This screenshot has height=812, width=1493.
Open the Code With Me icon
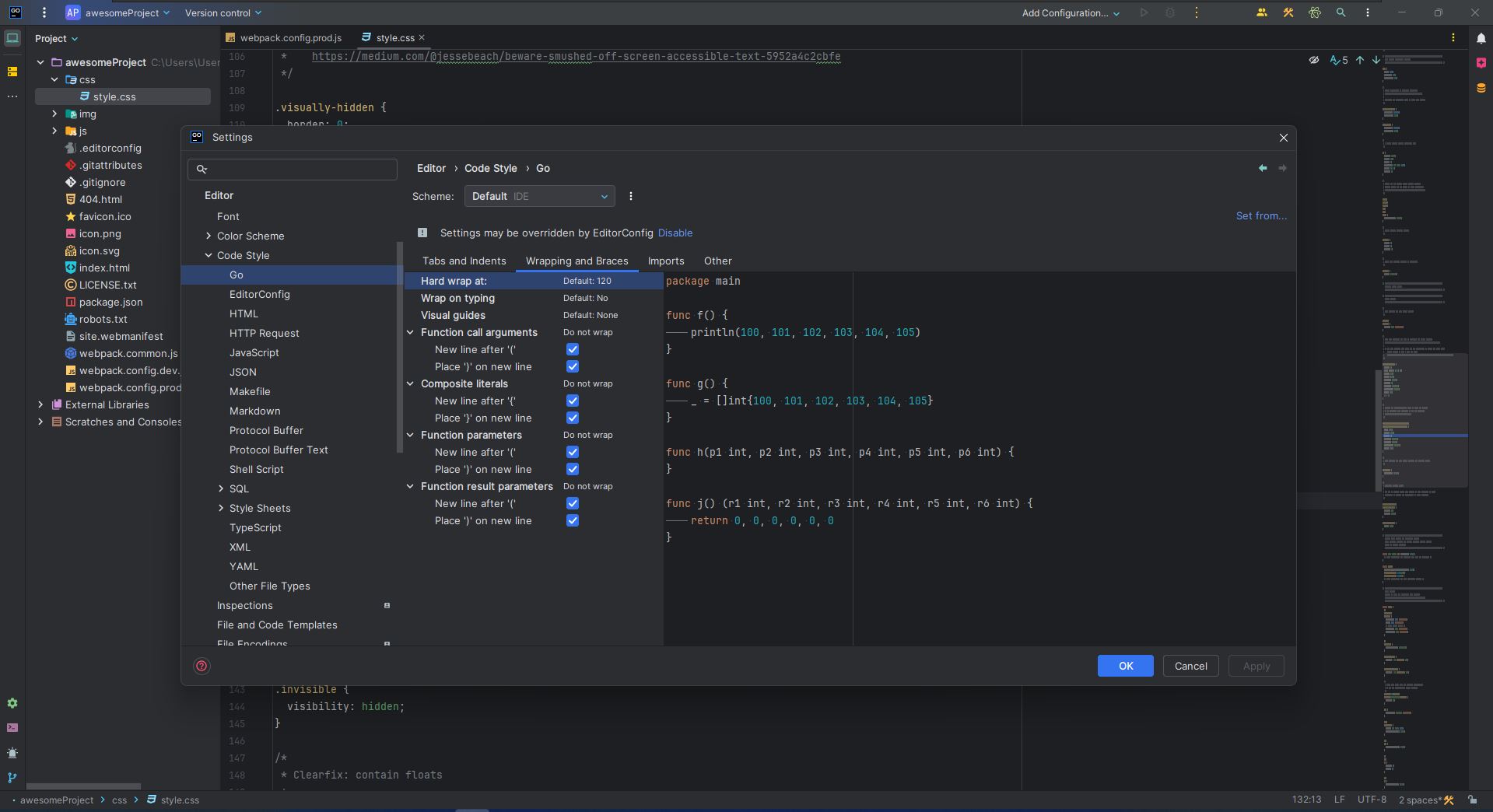[1261, 12]
